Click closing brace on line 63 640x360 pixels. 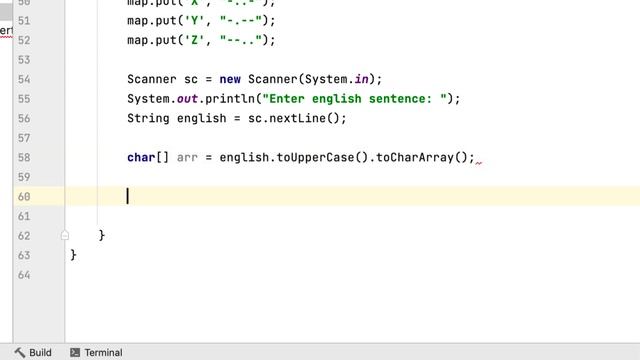click(x=73, y=255)
